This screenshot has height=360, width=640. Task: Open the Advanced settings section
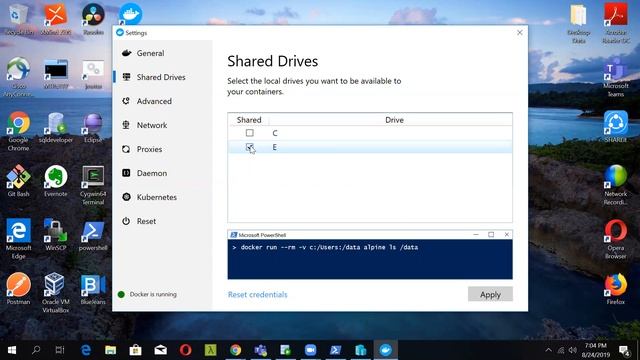[x=154, y=101]
